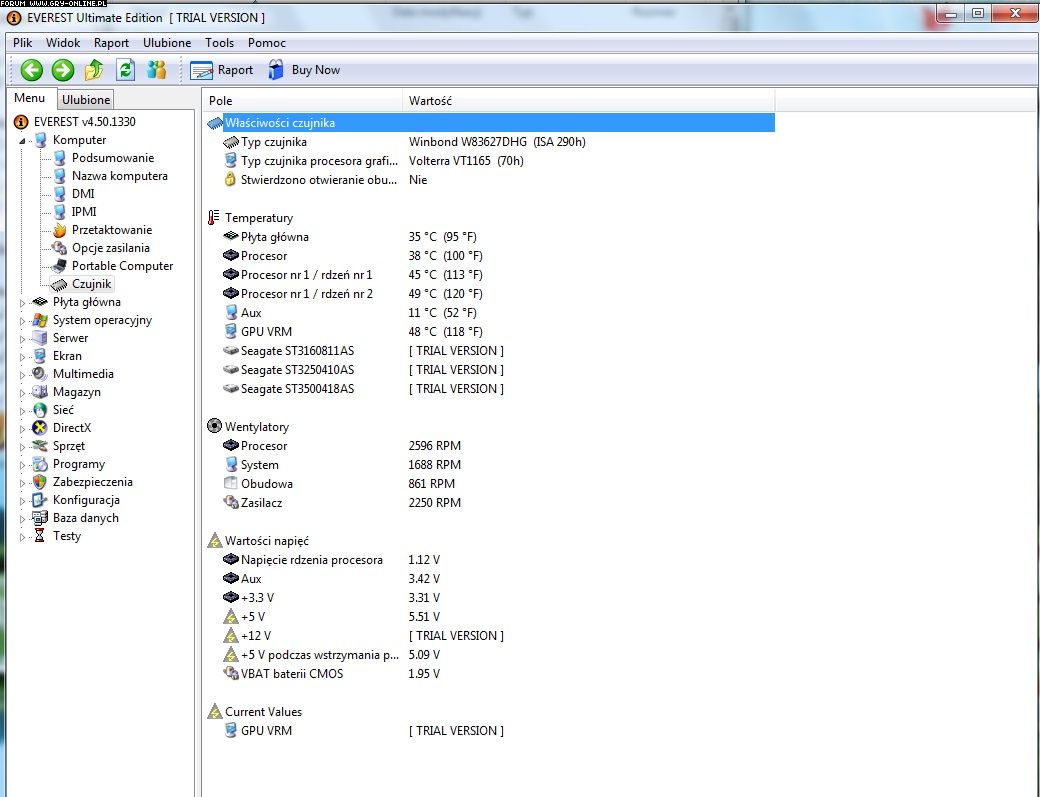The image size is (1040, 797).
Task: Click the Temperatury thermometer icon
Action: (214, 217)
